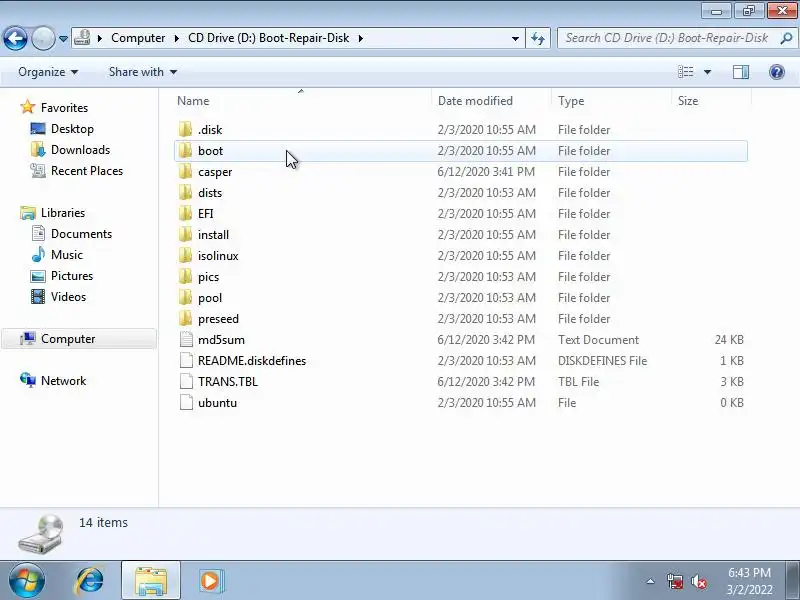Open Help with the question mark icon
This screenshot has height=600, width=800.
pyautogui.click(x=777, y=72)
